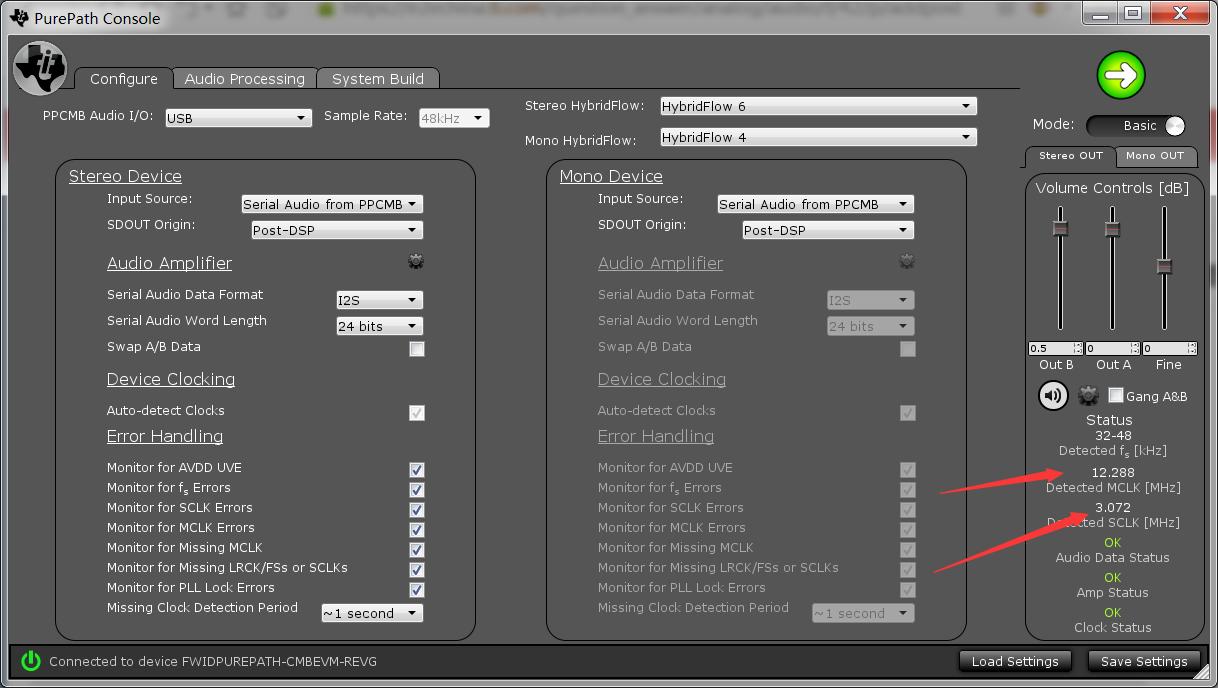Switch to the Audio Processing tab
Viewport: 1218px width, 688px height.
point(245,79)
